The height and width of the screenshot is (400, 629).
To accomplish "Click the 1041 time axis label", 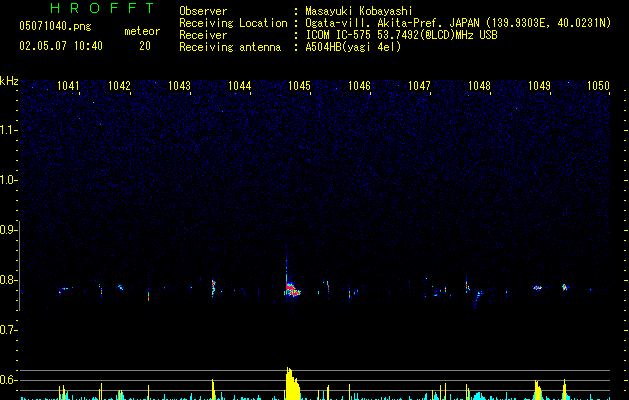I will click(x=68, y=86).
